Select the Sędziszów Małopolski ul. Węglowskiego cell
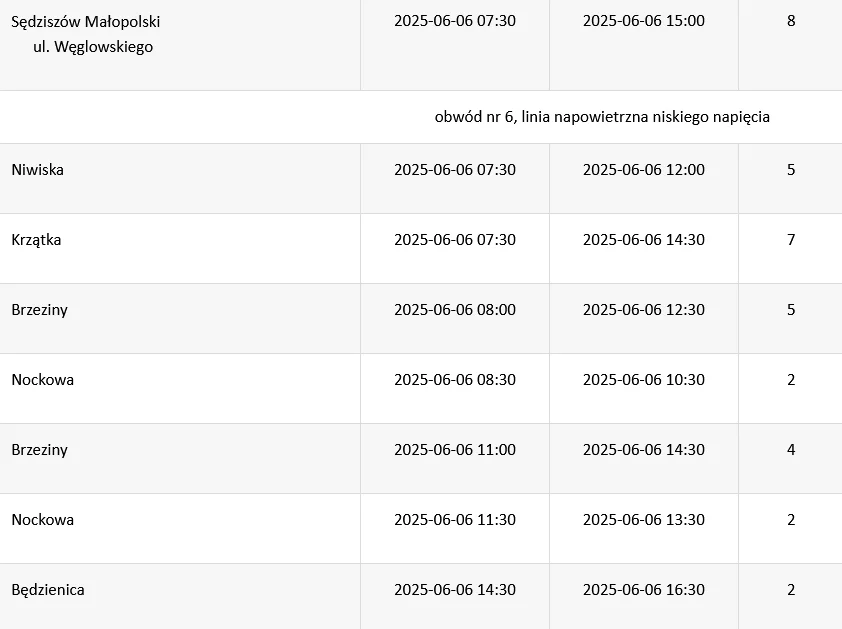The width and height of the screenshot is (842, 629). click(85, 34)
